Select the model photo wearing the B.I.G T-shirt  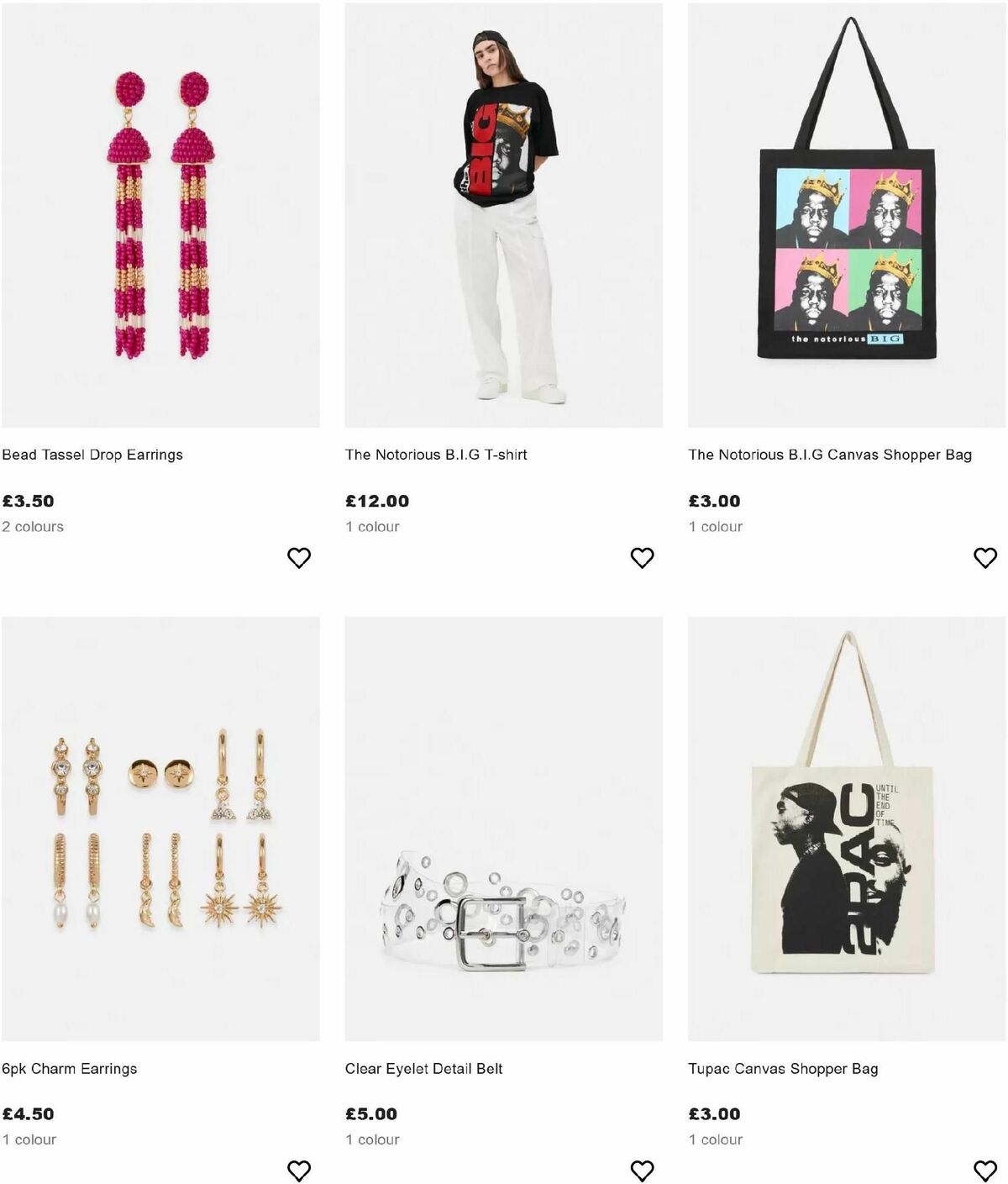(x=504, y=215)
